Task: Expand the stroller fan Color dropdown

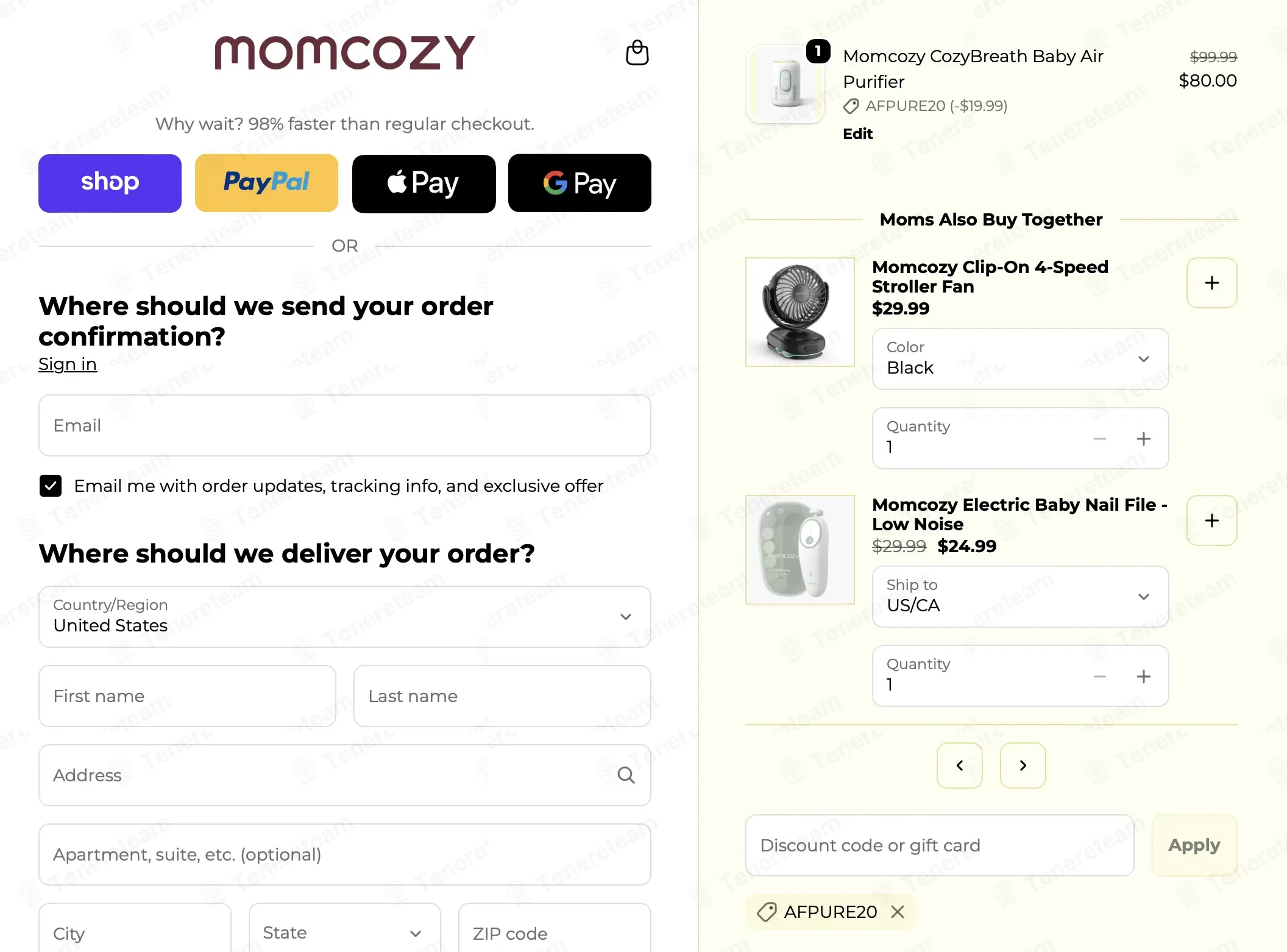Action: [x=1020, y=359]
